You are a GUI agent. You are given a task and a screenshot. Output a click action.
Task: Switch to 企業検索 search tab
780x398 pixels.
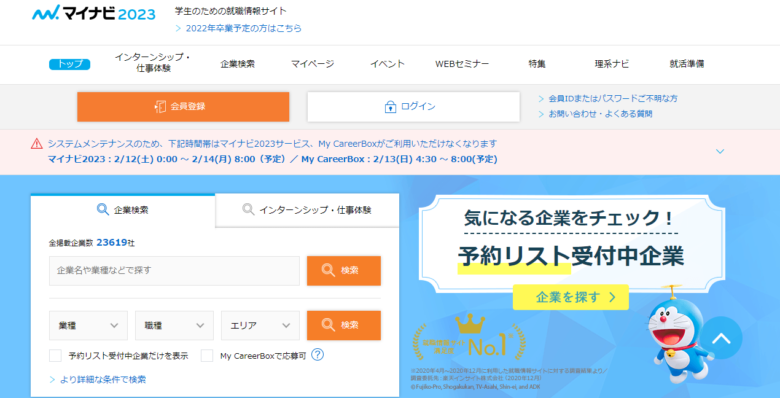[123, 210]
